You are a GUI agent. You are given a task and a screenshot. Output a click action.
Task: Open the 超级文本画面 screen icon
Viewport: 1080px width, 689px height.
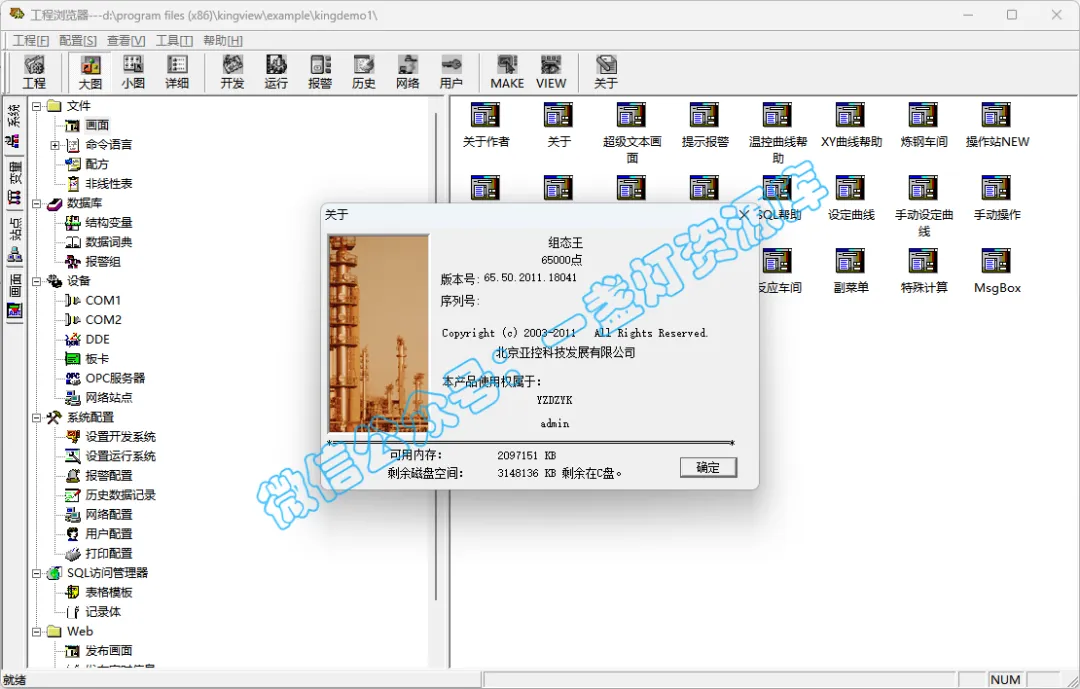[x=632, y=133]
